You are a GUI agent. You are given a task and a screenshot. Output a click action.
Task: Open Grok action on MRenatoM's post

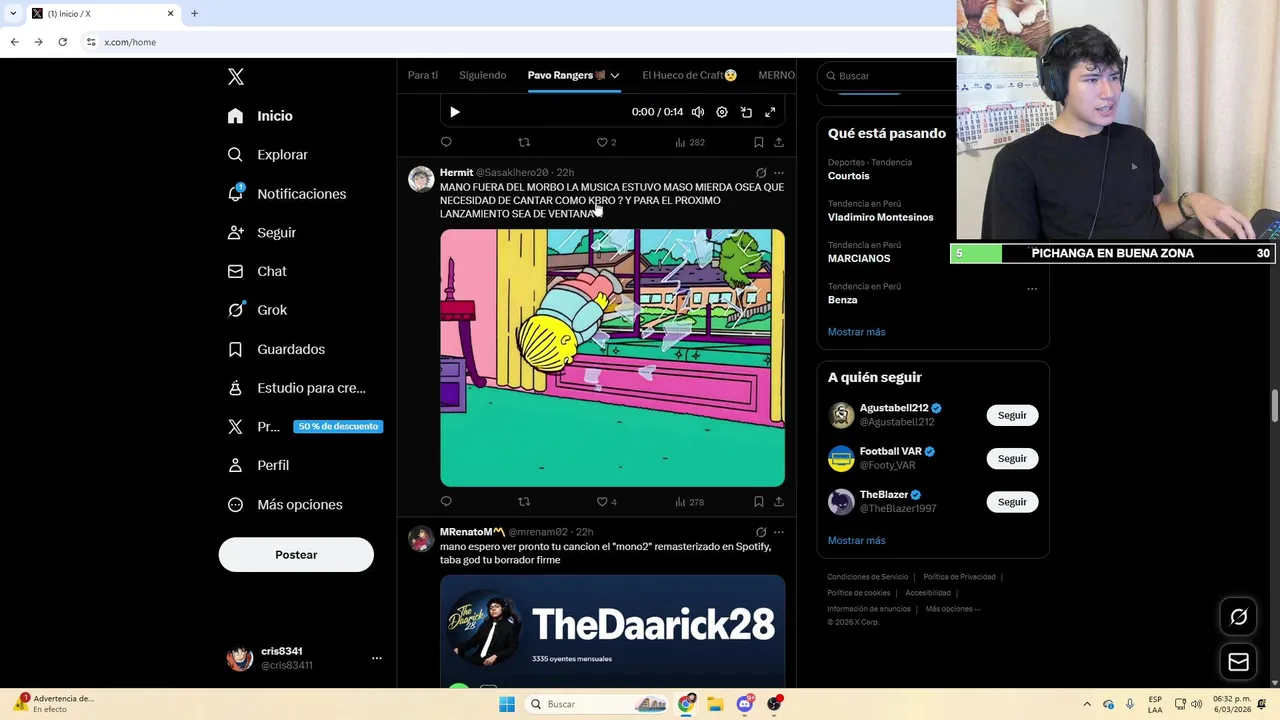761,532
